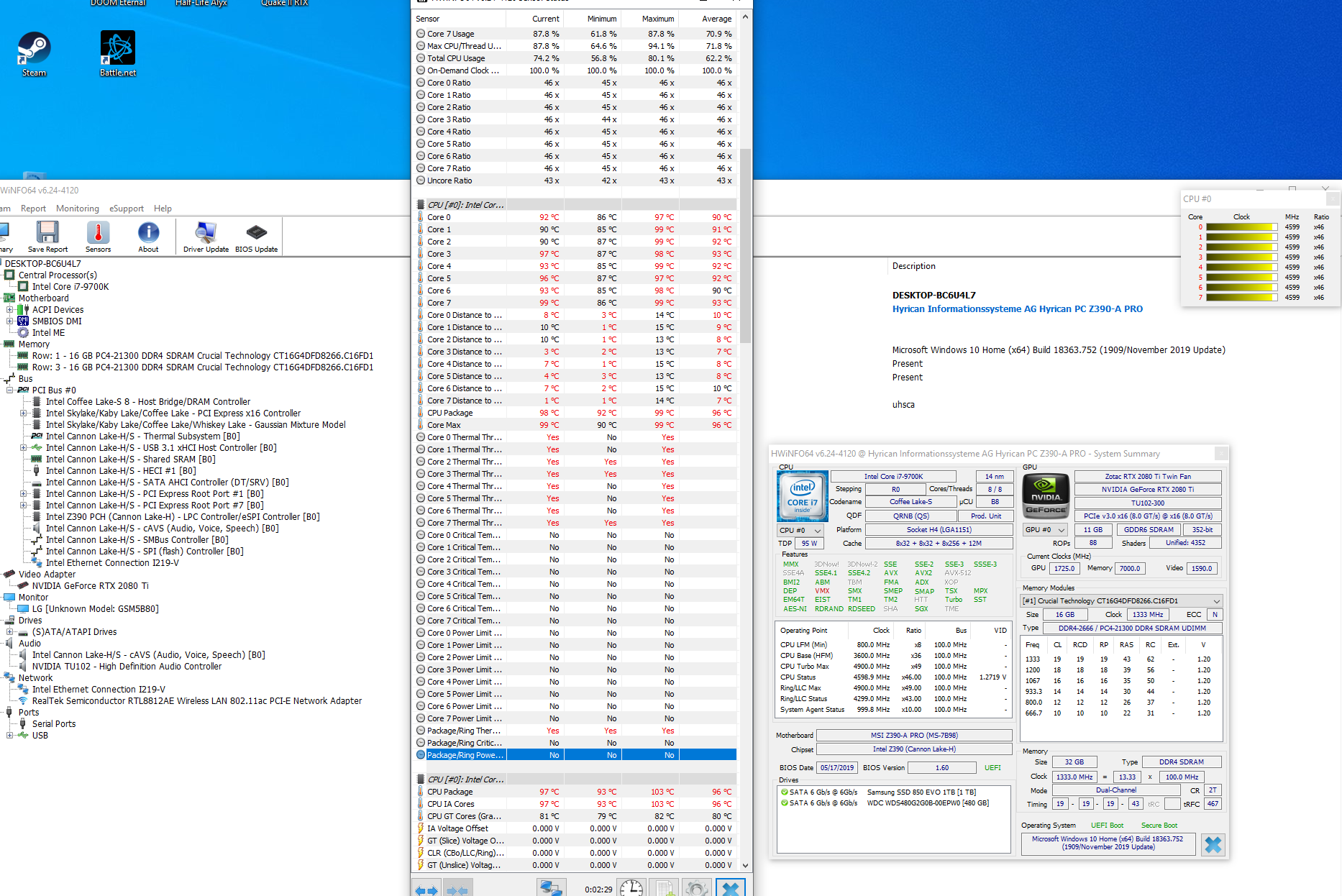
Task: Open the sensor settings gear icon
Action: click(x=697, y=889)
